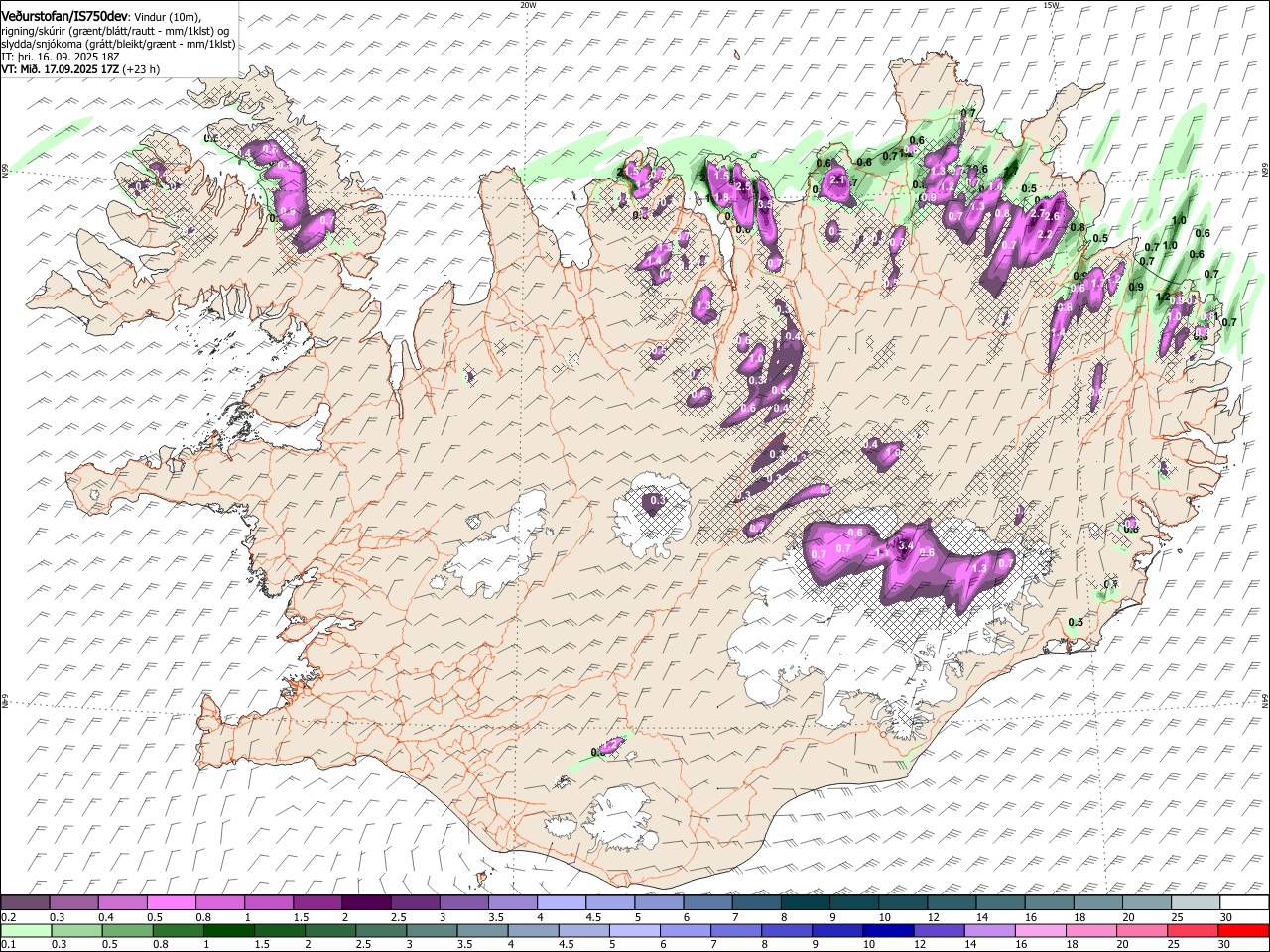Select the 0.8 swatch in the purple snow scale

click(220, 903)
